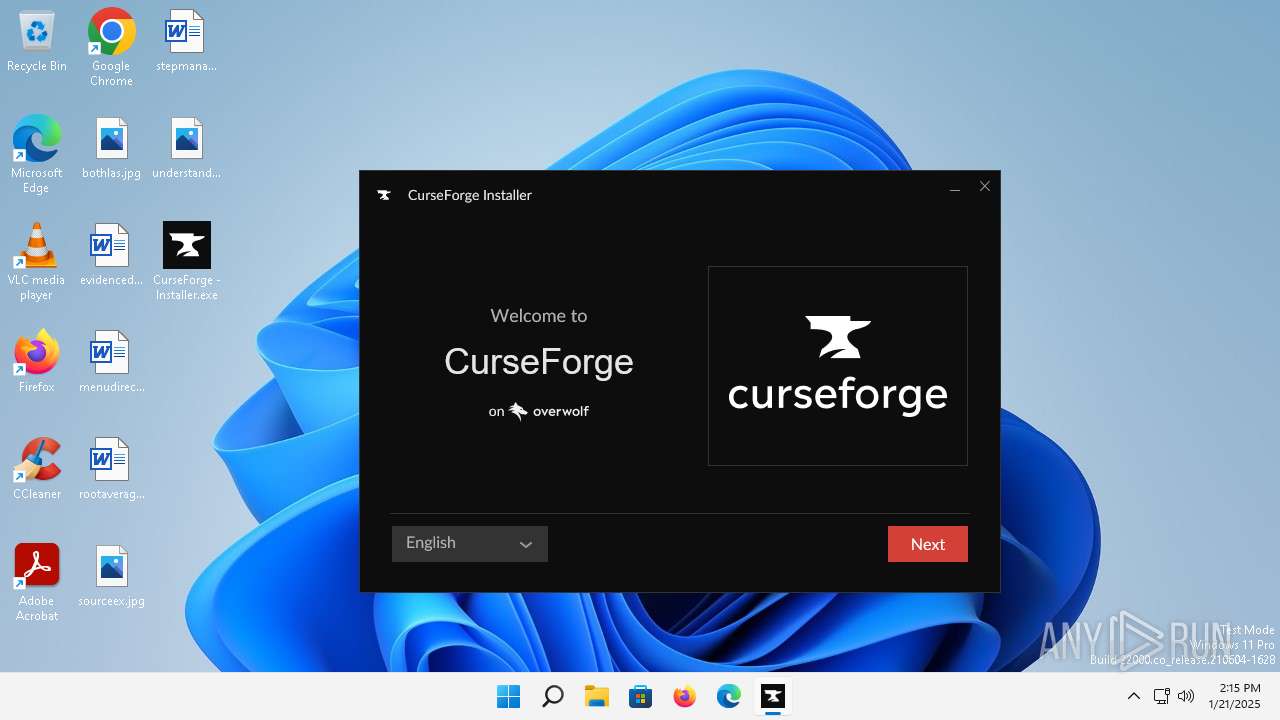Select Firefox desktop shortcut
The width and height of the screenshot is (1280, 720).
coord(37,361)
